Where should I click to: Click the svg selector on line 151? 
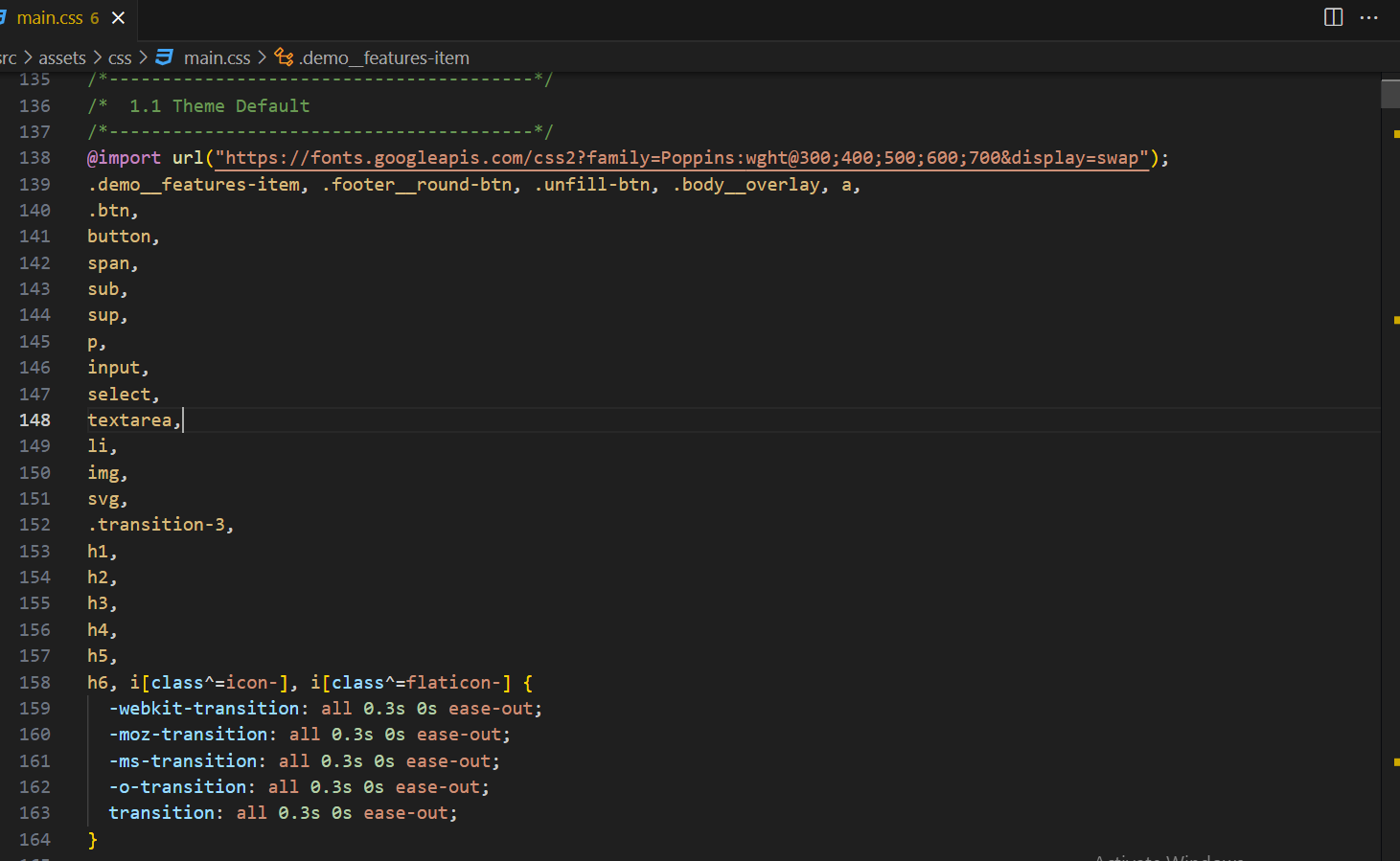click(103, 499)
